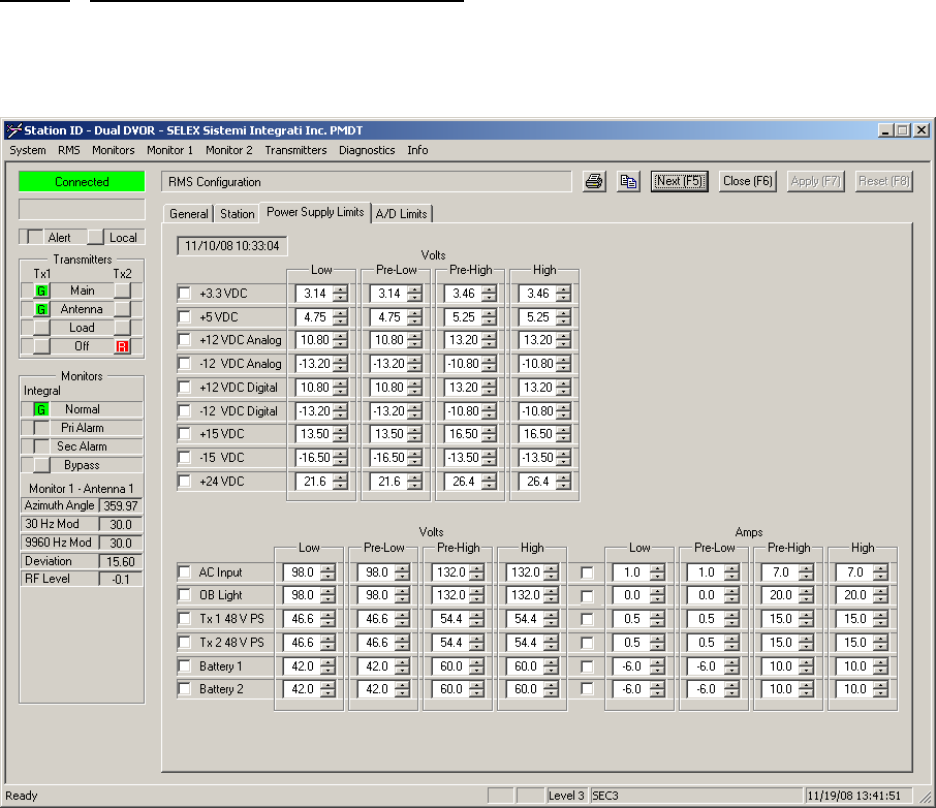Check the Battery 1 volts checkbox
Viewport: 936px width, 808px height.
pos(184,665)
